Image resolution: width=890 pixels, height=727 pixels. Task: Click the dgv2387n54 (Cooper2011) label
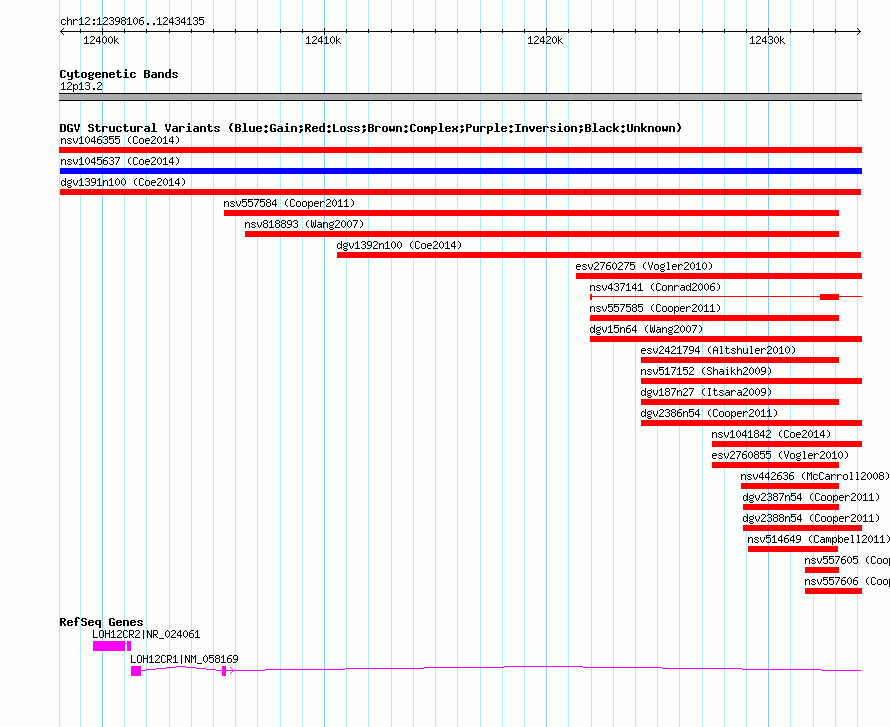(811, 497)
